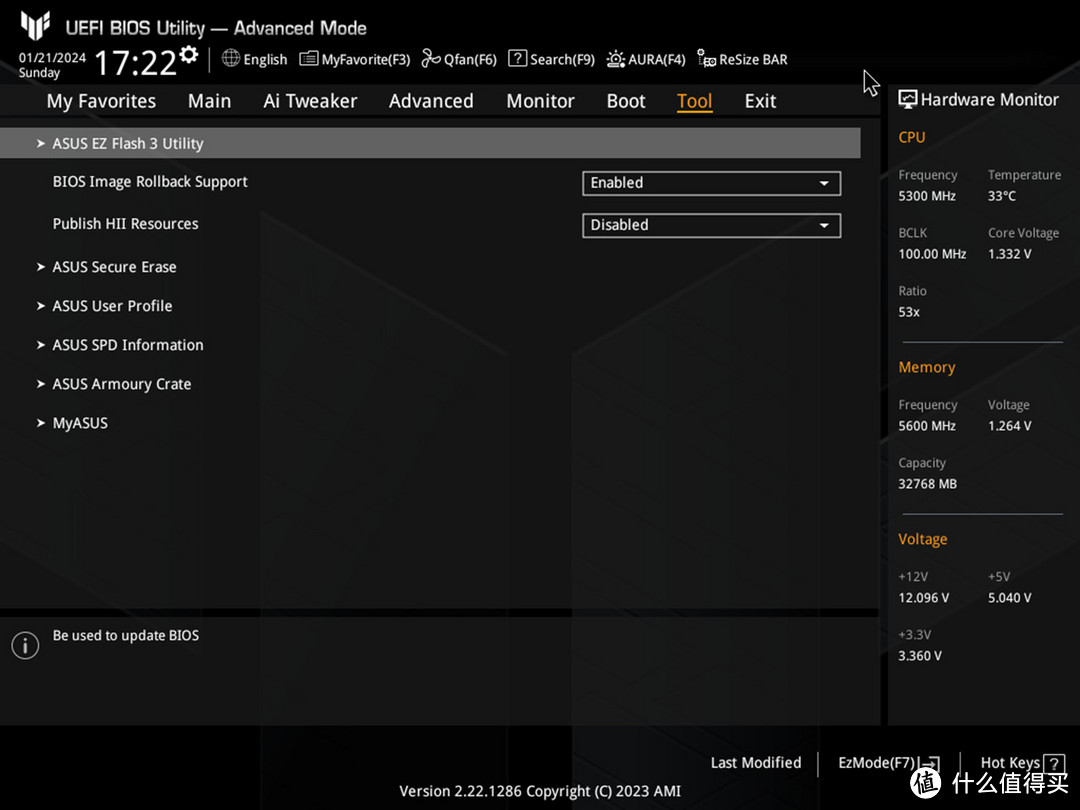The image size is (1080, 810).
Task: Select the ASUS Secure Erase entry
Action: coord(114,267)
